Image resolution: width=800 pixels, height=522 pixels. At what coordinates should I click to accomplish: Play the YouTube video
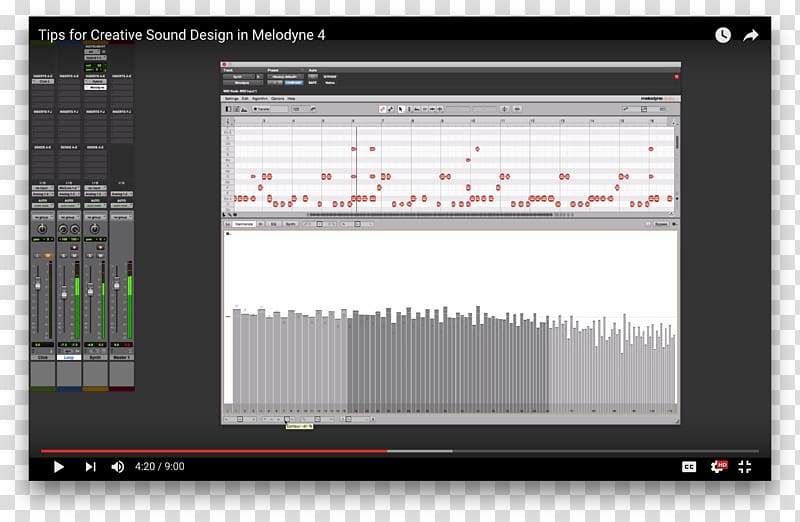click(59, 467)
